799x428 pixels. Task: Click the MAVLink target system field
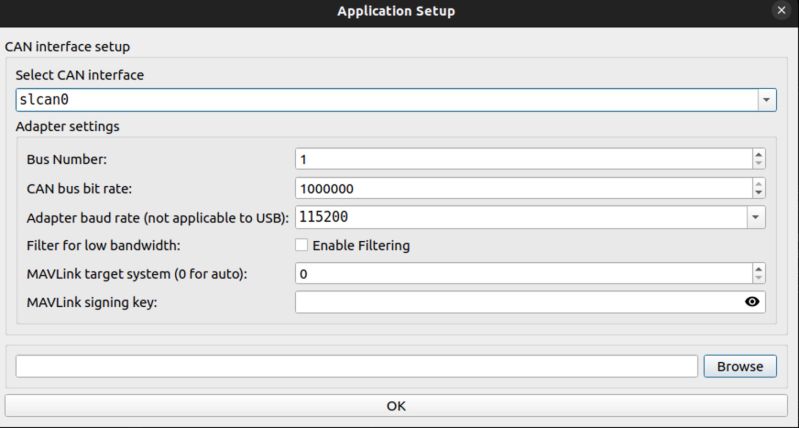click(x=523, y=274)
